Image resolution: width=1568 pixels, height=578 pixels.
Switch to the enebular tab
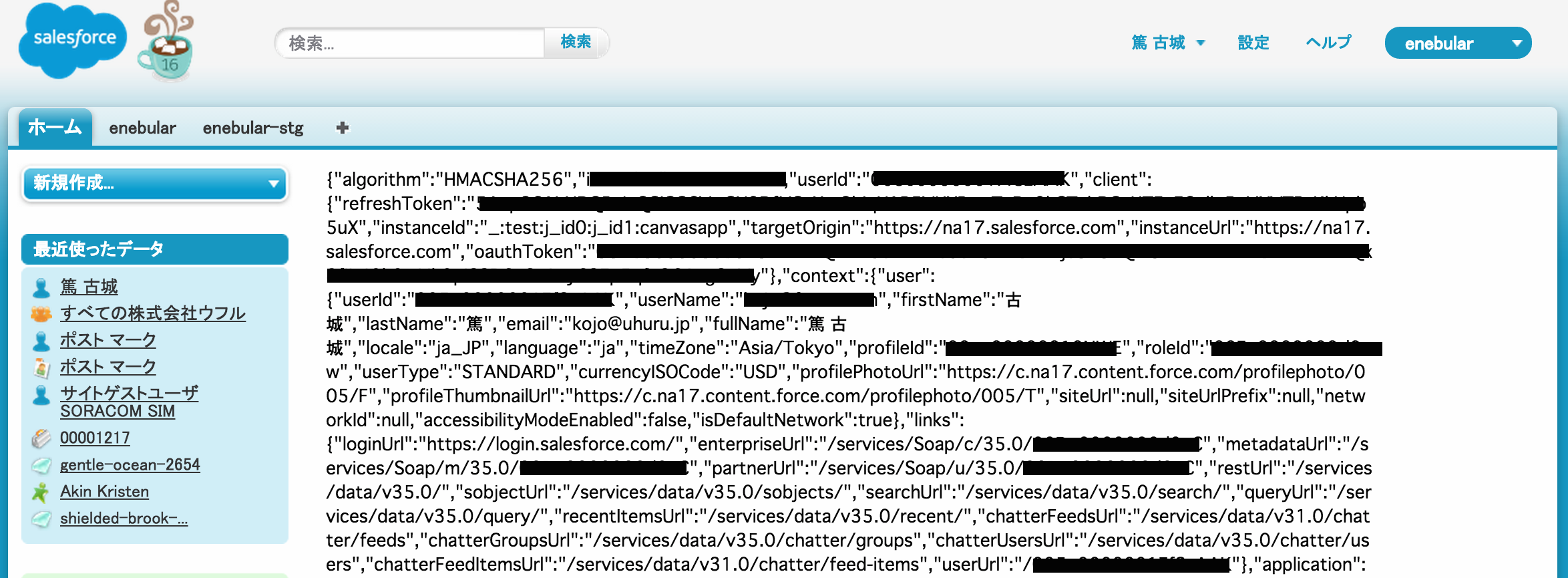tap(142, 128)
